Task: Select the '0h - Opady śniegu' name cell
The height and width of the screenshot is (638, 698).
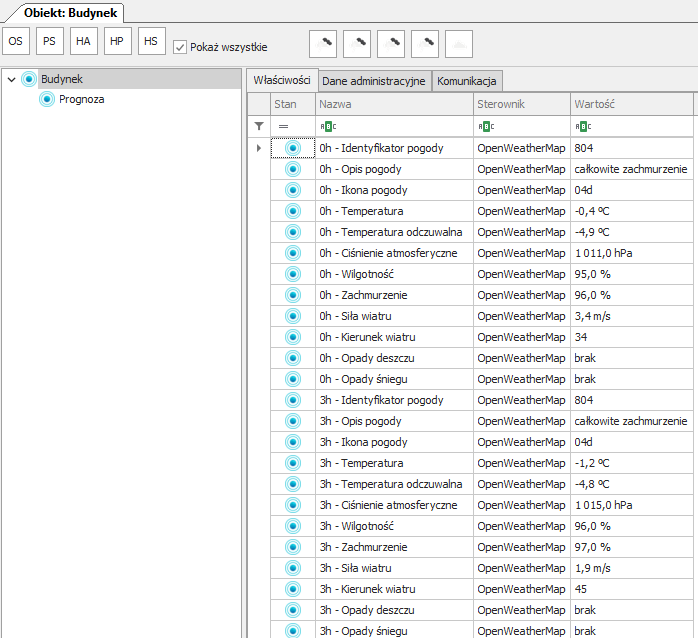Action: [x=394, y=379]
